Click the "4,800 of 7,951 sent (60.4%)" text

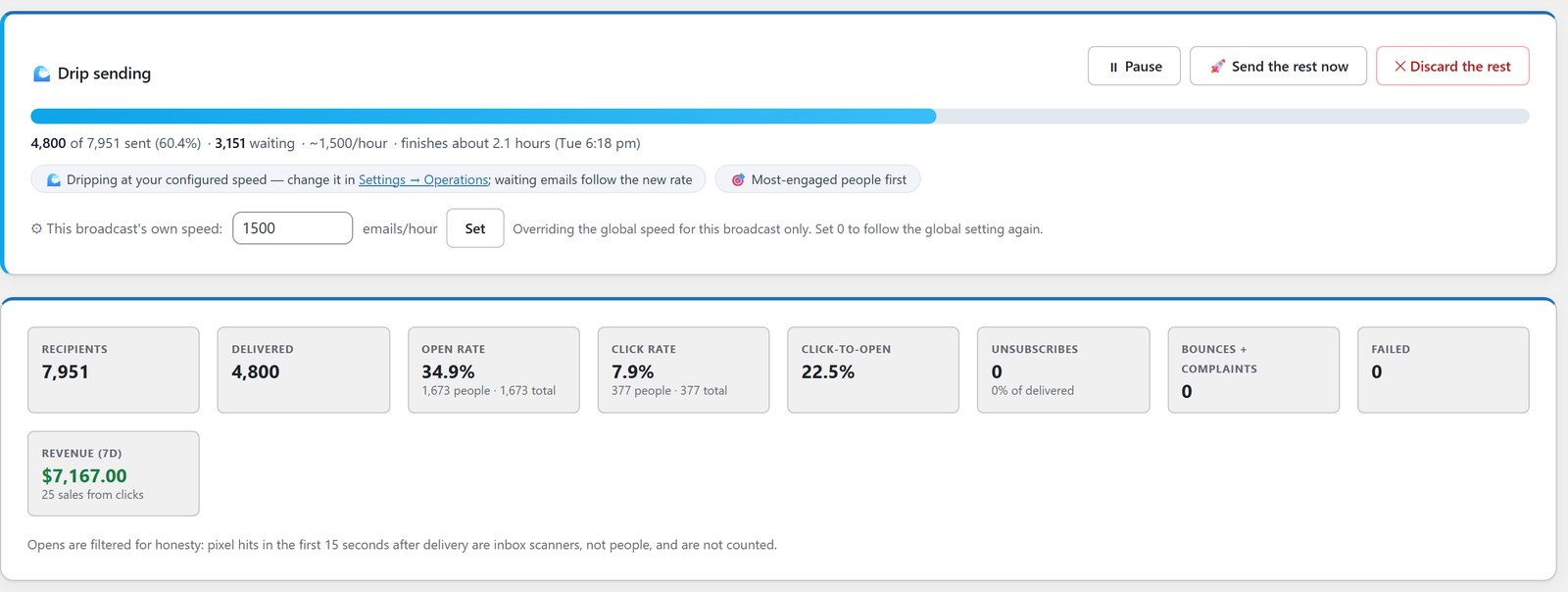116,143
